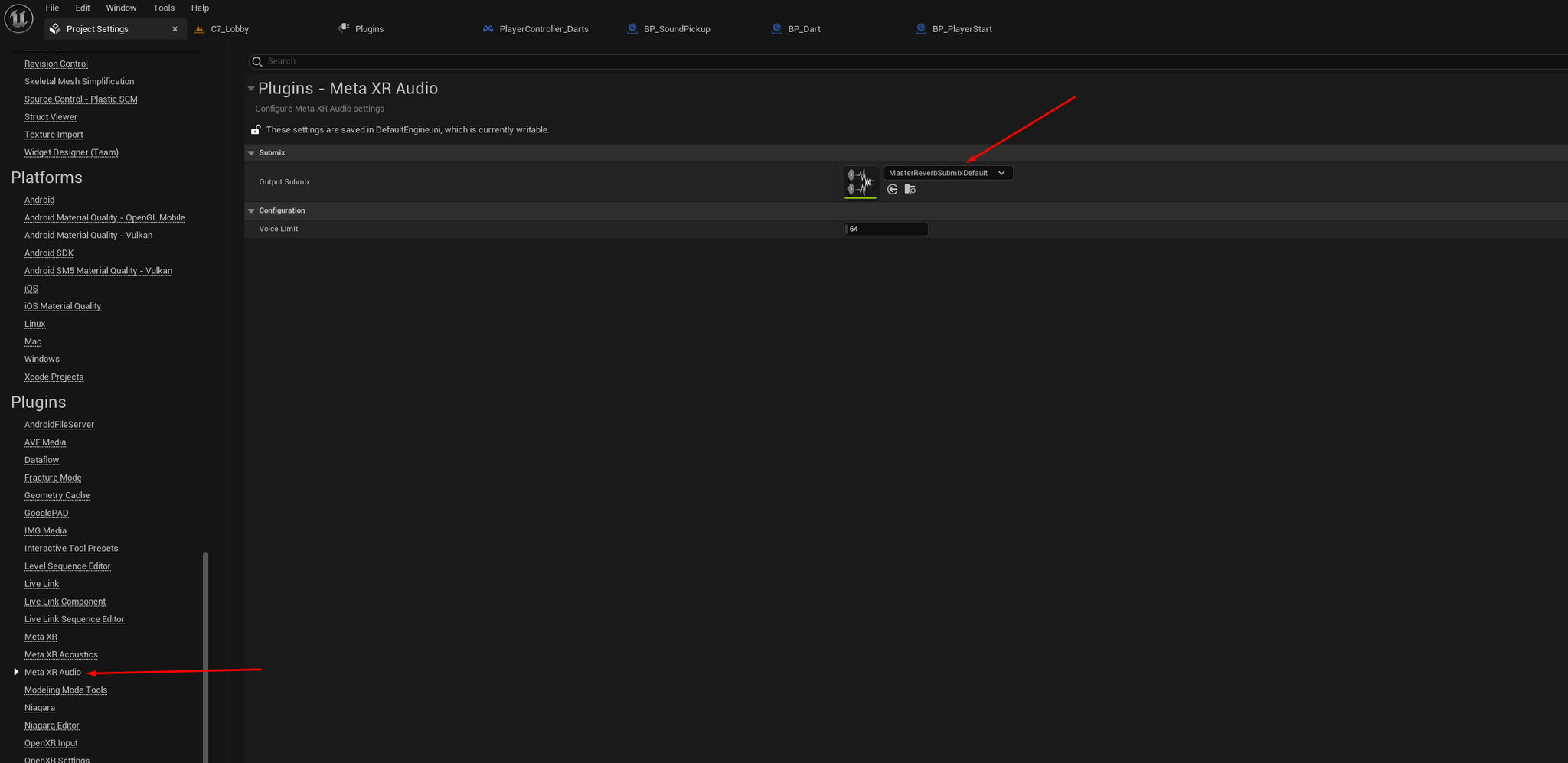1568x763 pixels.
Task: Collapse the Submix section
Action: pos(251,153)
